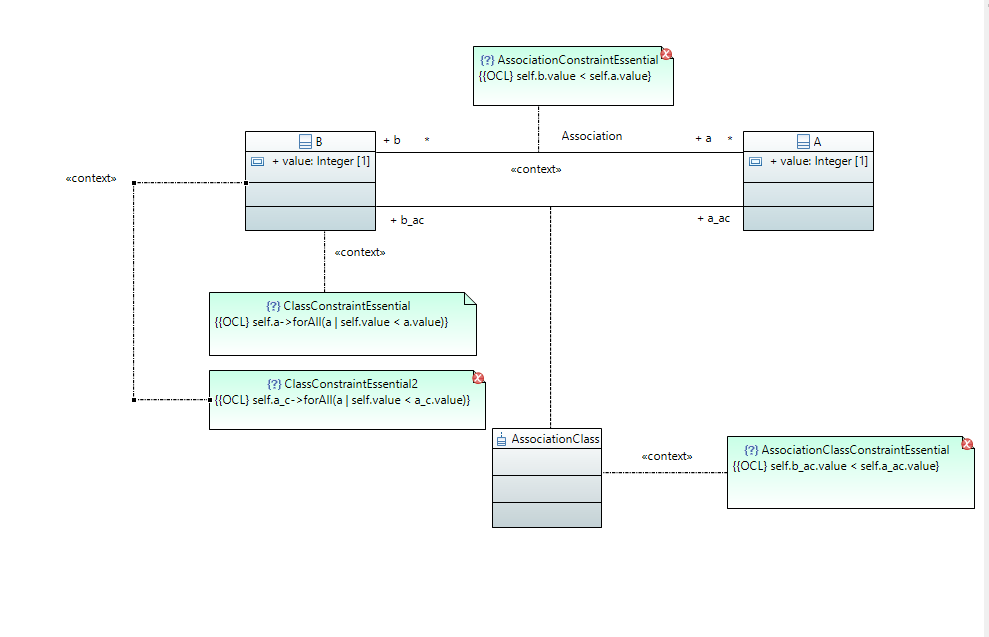The image size is (989, 637).
Task: Select property icon in class B value row
Action: pyautogui.click(x=257, y=161)
